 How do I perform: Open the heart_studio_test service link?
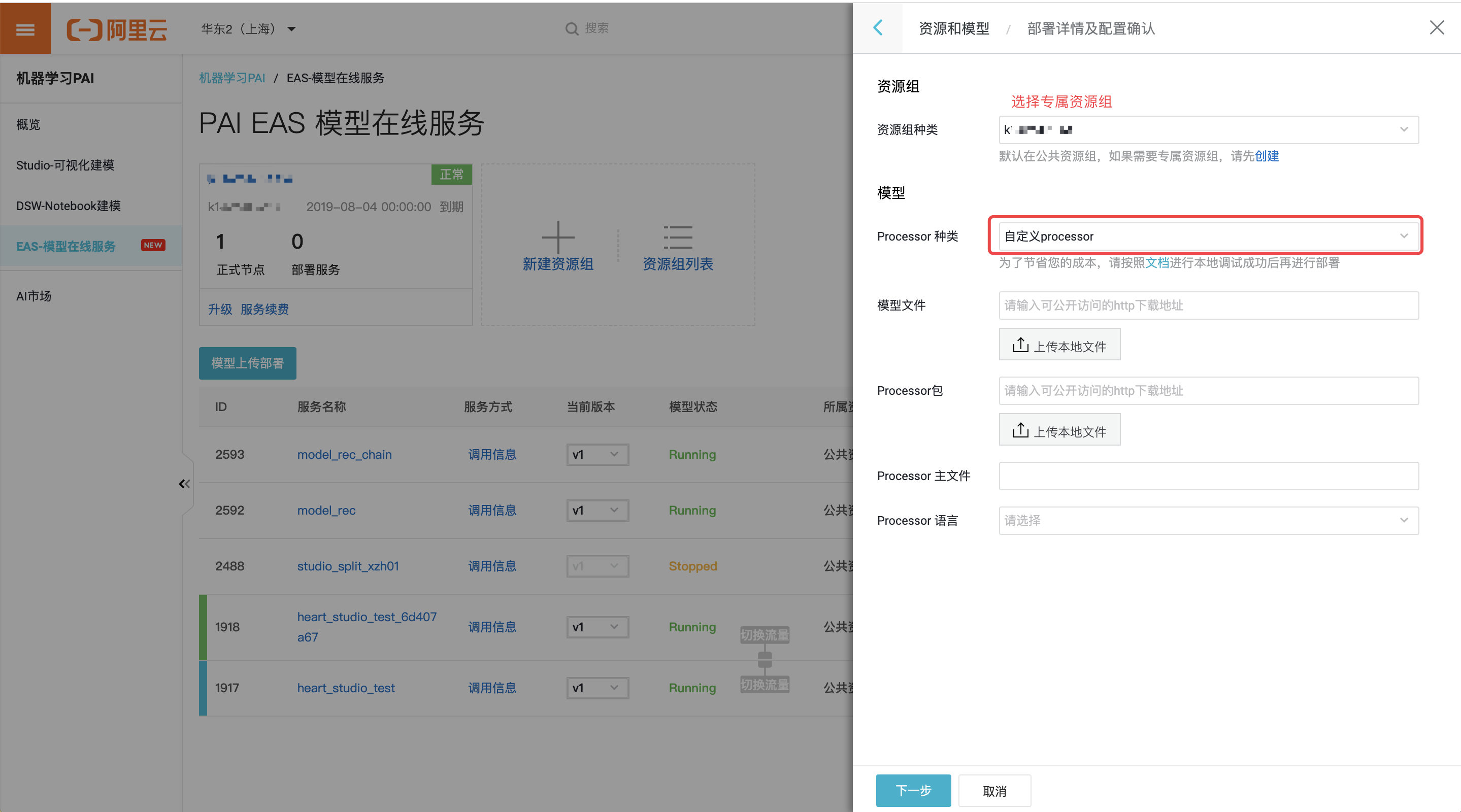click(x=346, y=688)
